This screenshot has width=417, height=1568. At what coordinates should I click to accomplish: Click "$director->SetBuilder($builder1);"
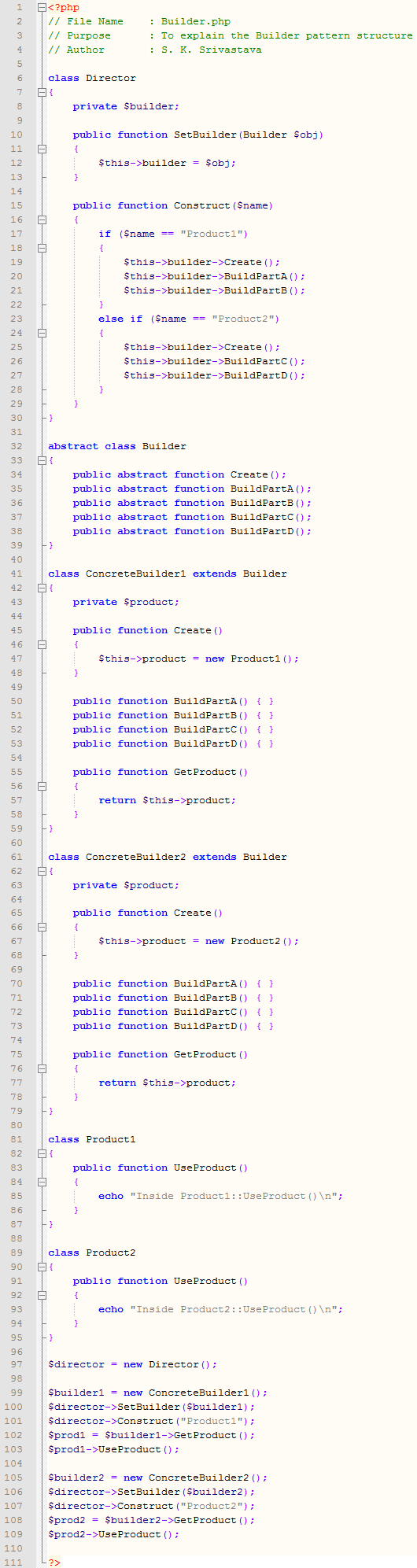(x=151, y=1407)
